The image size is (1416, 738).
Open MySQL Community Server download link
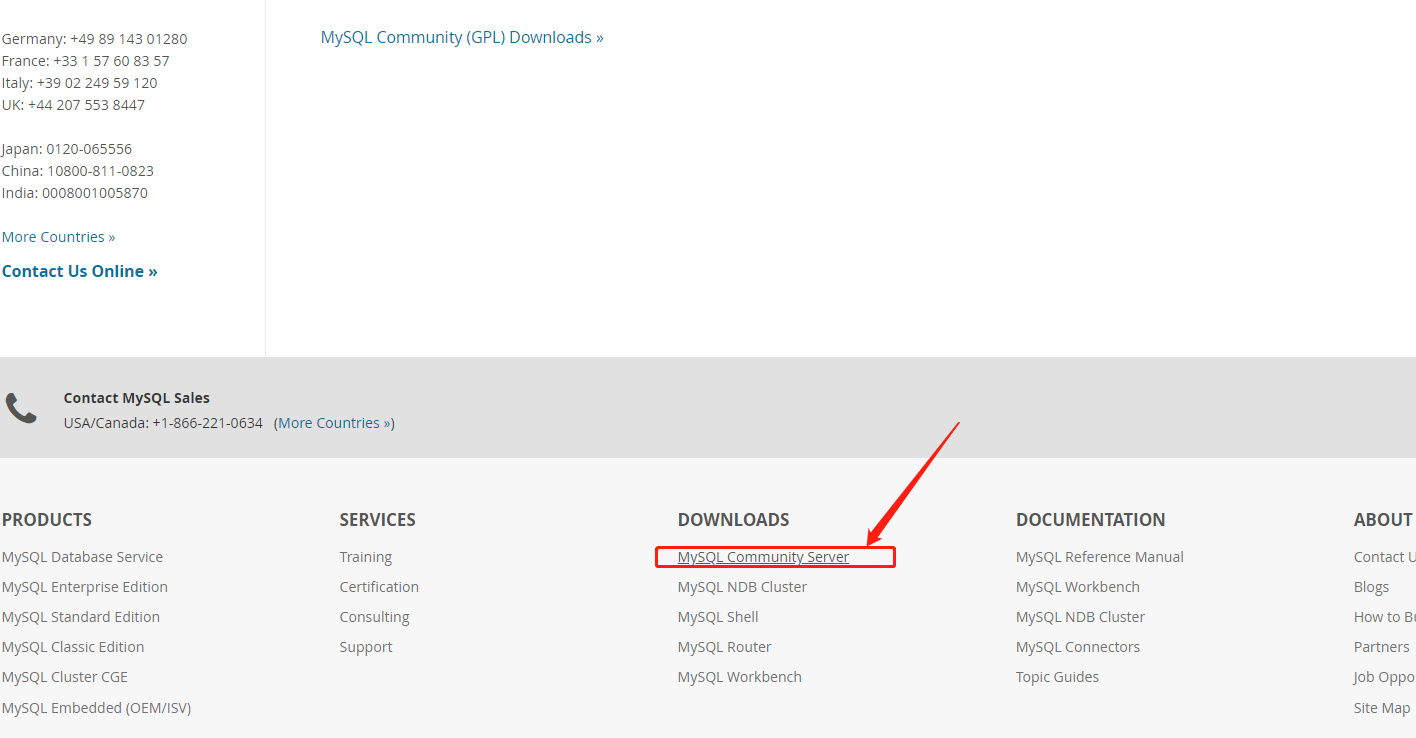click(x=763, y=557)
